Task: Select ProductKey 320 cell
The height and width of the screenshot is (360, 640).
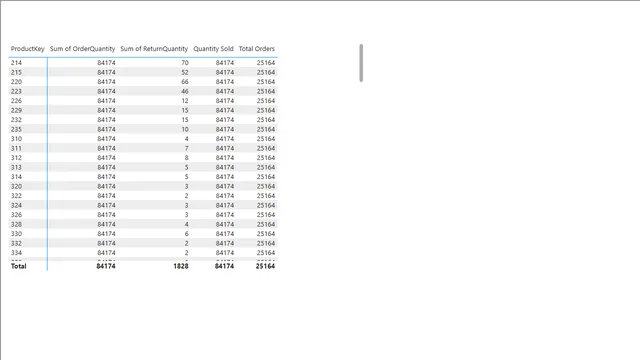Action: click(16, 186)
